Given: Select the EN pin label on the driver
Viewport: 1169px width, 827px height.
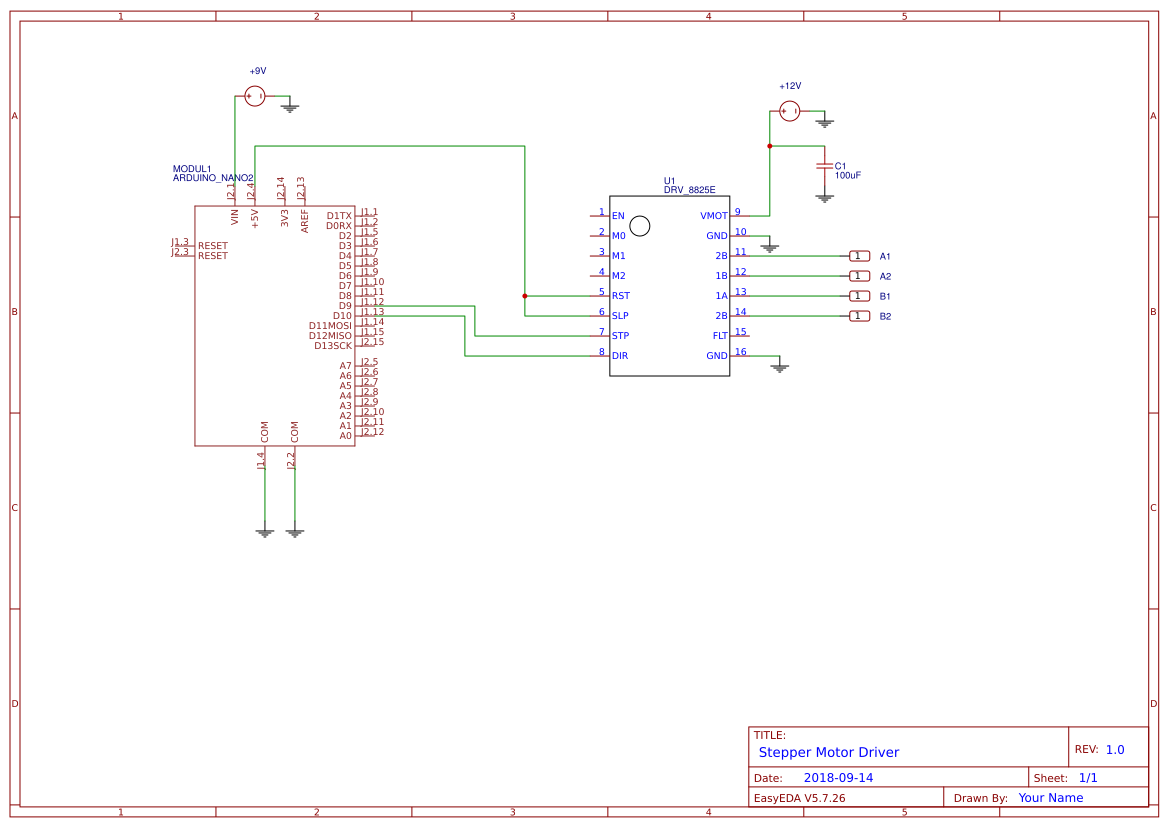Looking at the screenshot, I should click(619, 215).
